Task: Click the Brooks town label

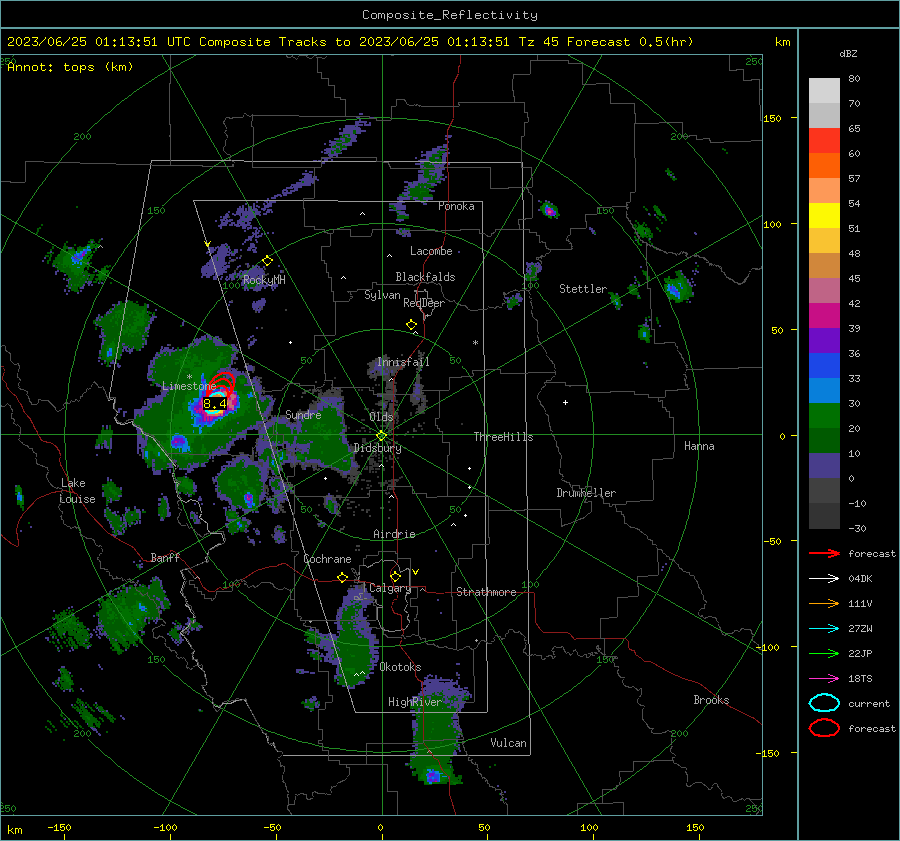Action: tap(711, 700)
